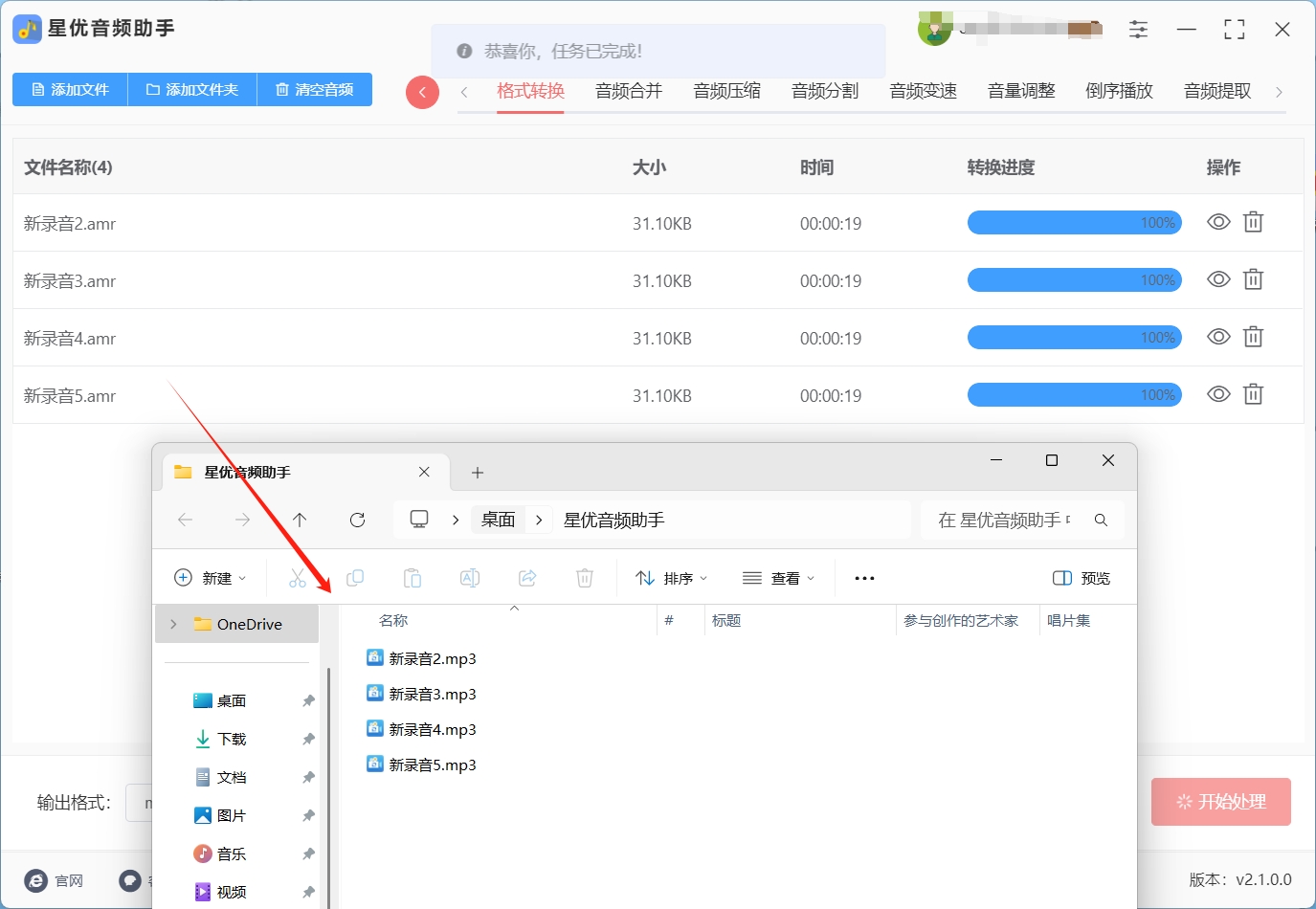The height and width of the screenshot is (909, 1316).
Task: Open the 官网 link at the bottom
Action: (x=55, y=880)
